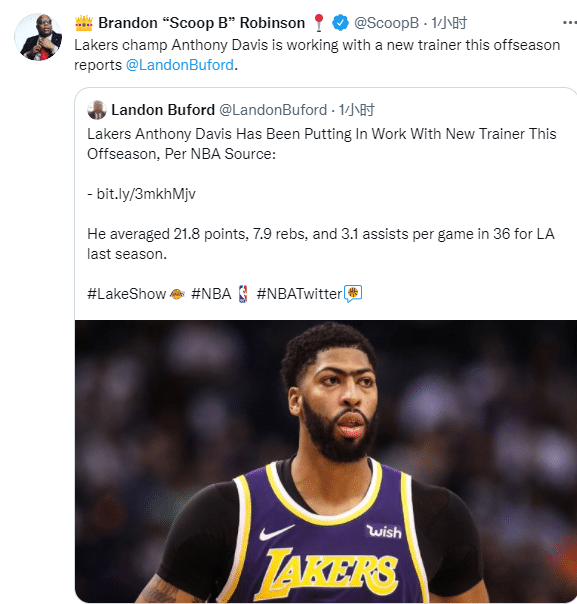Image resolution: width=577 pixels, height=604 pixels.
Task: Open the bit.ly/3mkhMjv link
Action: click(146, 194)
